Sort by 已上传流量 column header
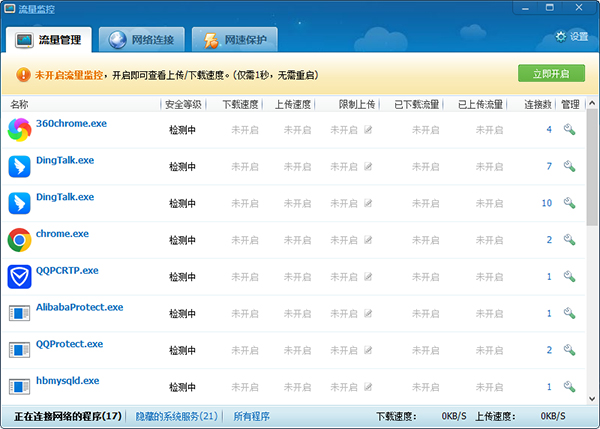The image size is (600, 429). coord(480,104)
